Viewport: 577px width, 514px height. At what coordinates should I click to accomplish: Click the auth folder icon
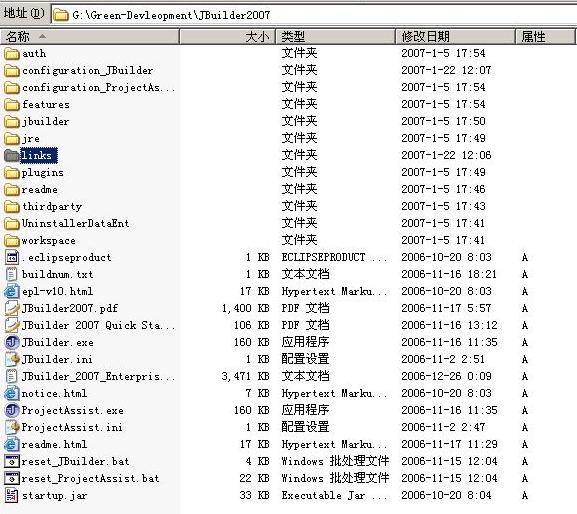coord(12,54)
